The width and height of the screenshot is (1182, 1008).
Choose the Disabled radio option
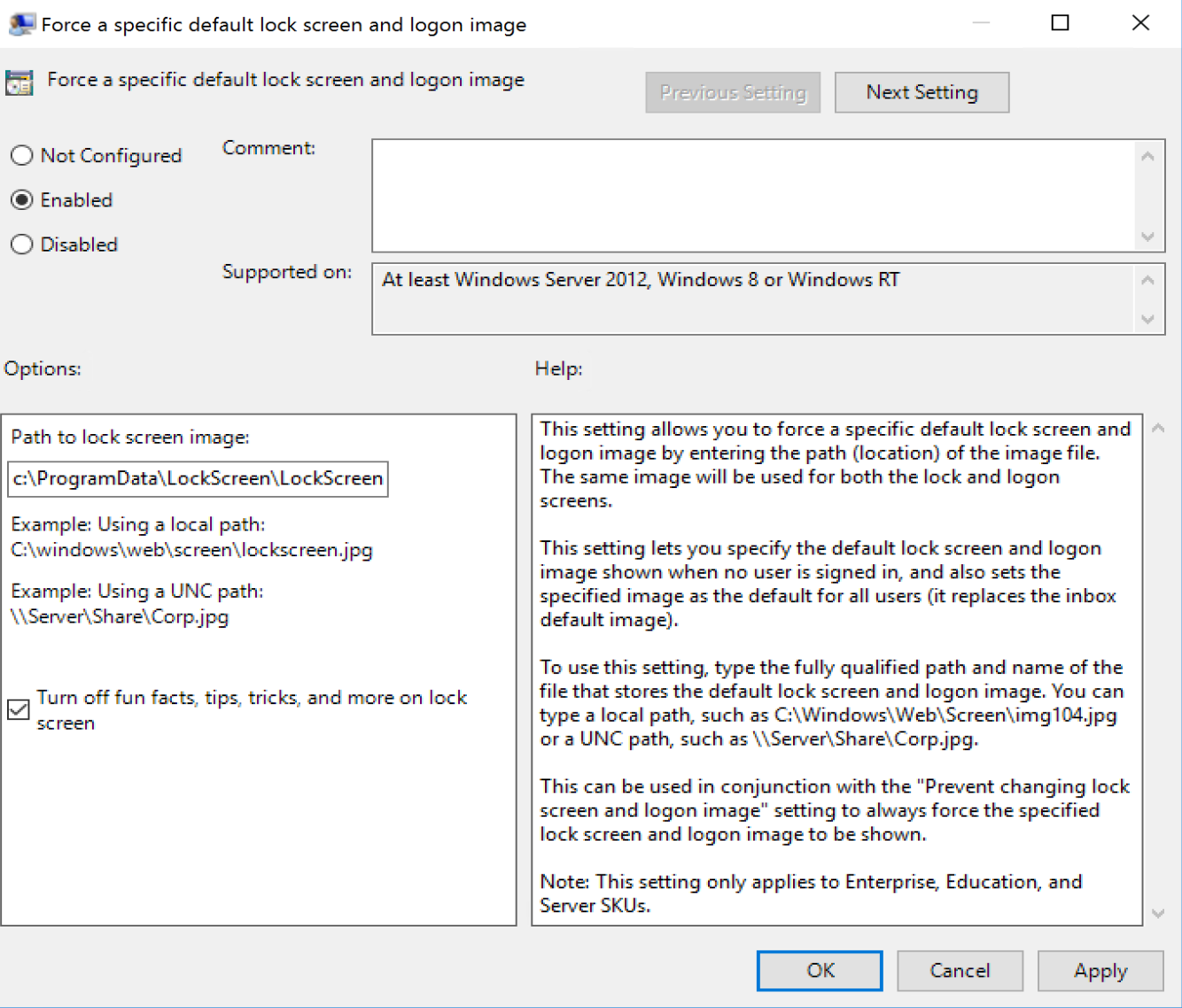(x=22, y=244)
